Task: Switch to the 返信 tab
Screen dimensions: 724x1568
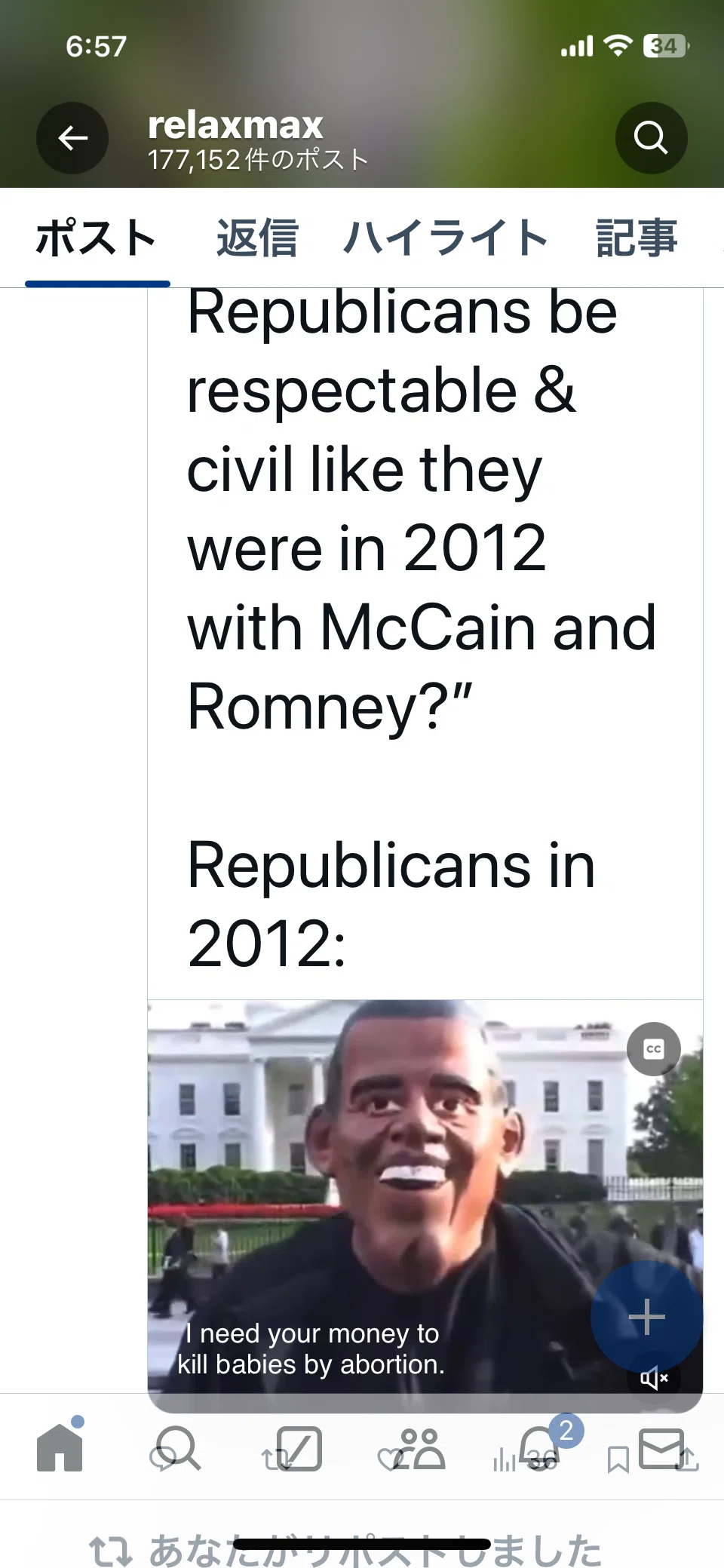Action: coord(257,238)
